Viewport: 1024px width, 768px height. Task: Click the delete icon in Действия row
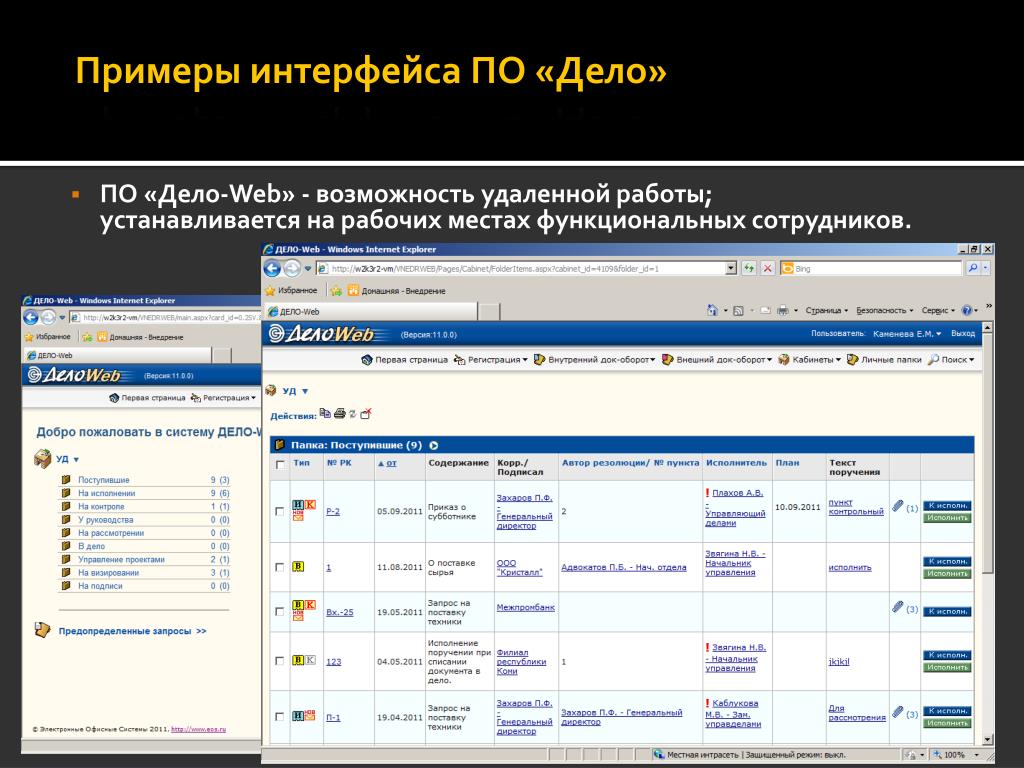pos(366,413)
